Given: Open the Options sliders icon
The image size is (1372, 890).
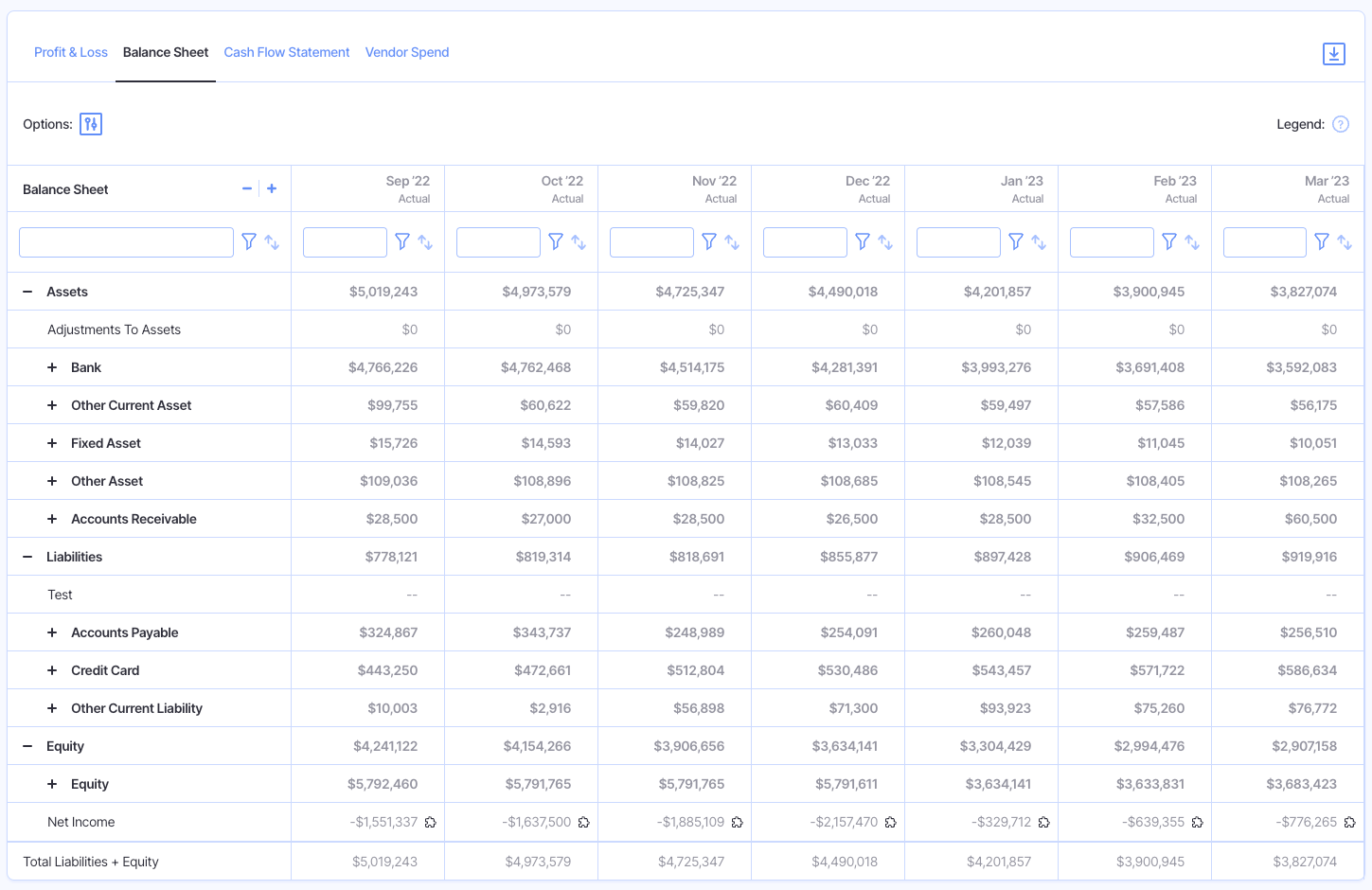Looking at the screenshot, I should [90, 123].
